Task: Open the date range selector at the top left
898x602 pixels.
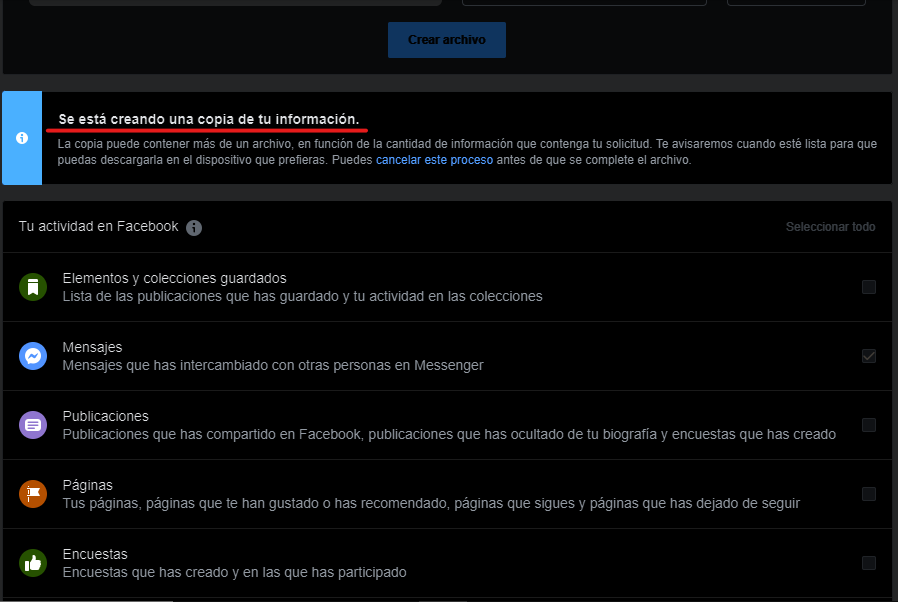Action: pos(235,2)
